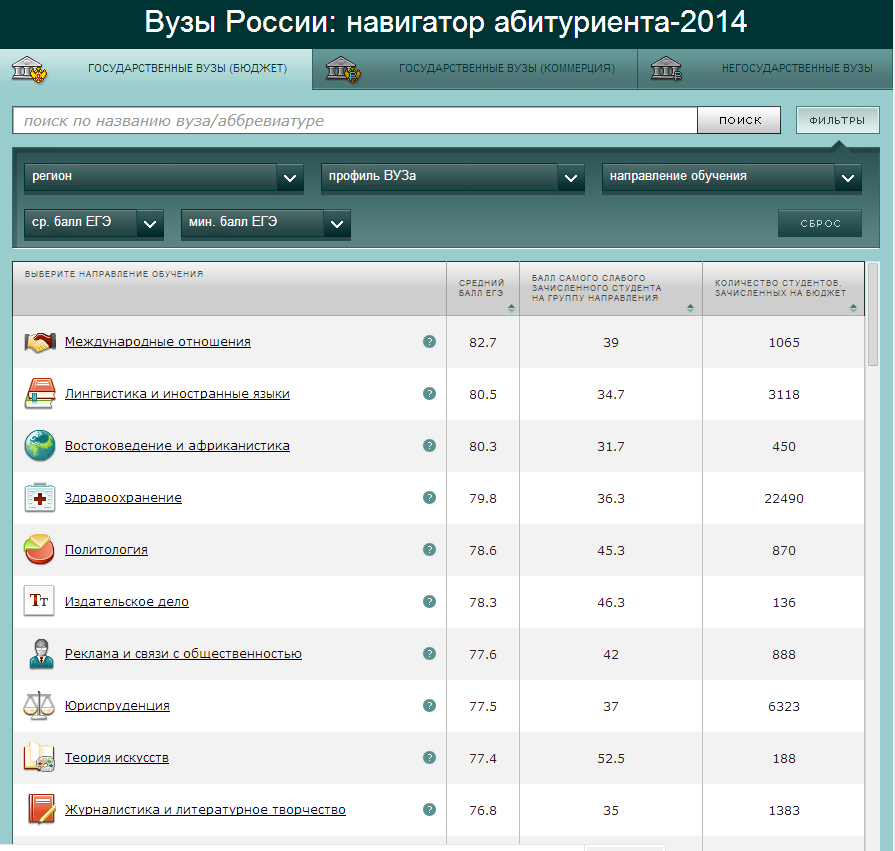
Task: Open help icon for Здравоохранение
Action: tap(429, 497)
